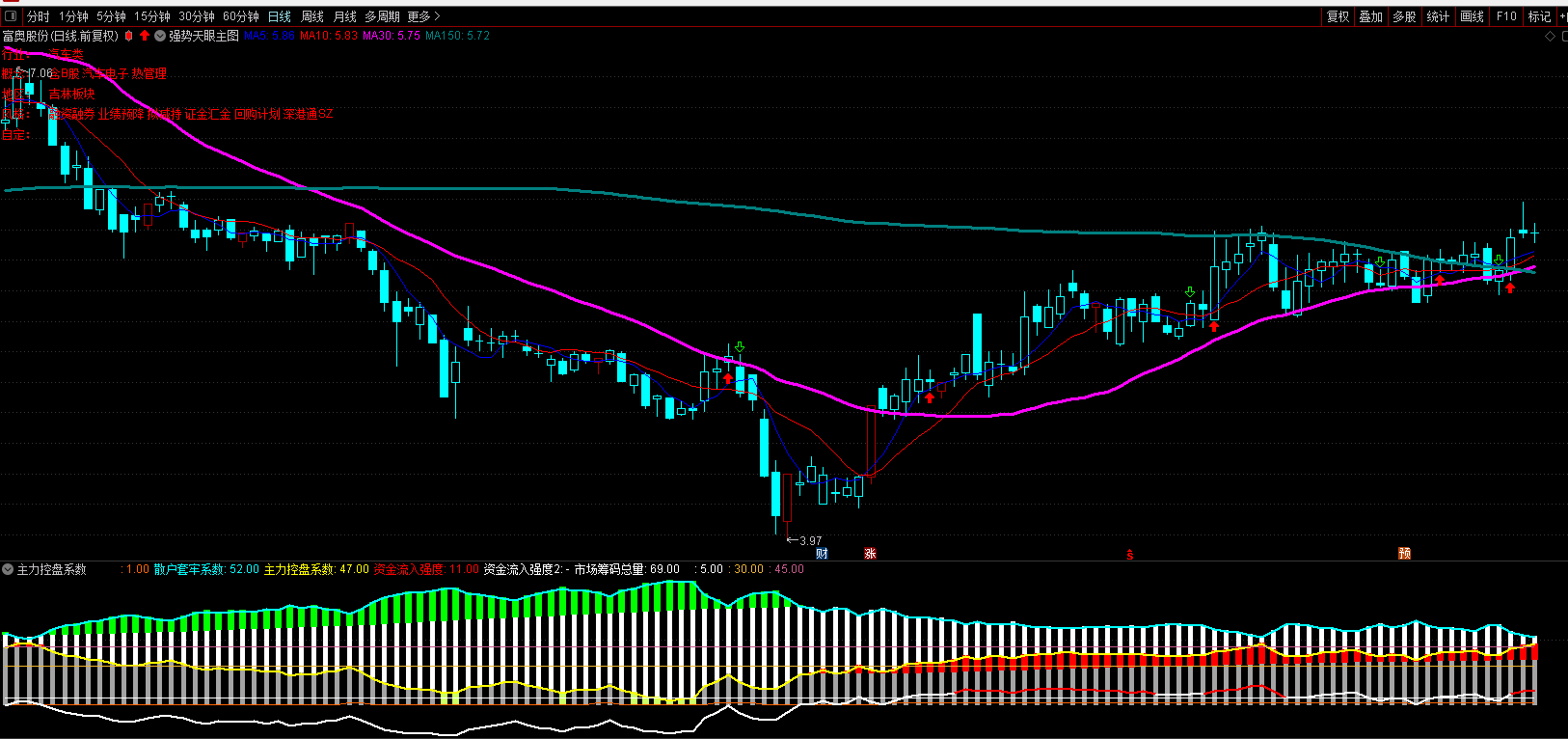The height and width of the screenshot is (739, 1568).
Task: Click the 汽车类 industry label
Action: point(67,54)
